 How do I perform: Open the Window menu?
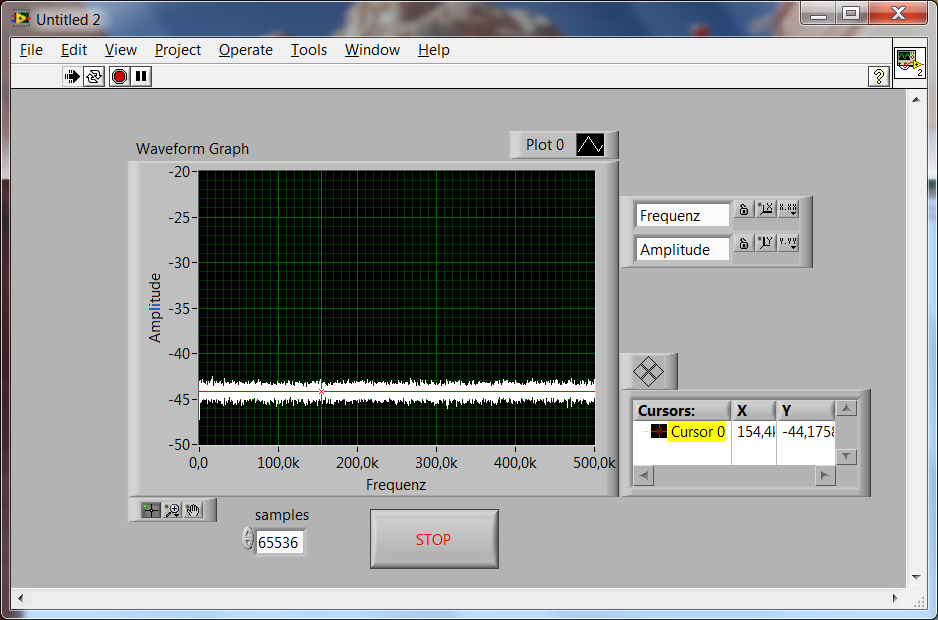[x=372, y=50]
